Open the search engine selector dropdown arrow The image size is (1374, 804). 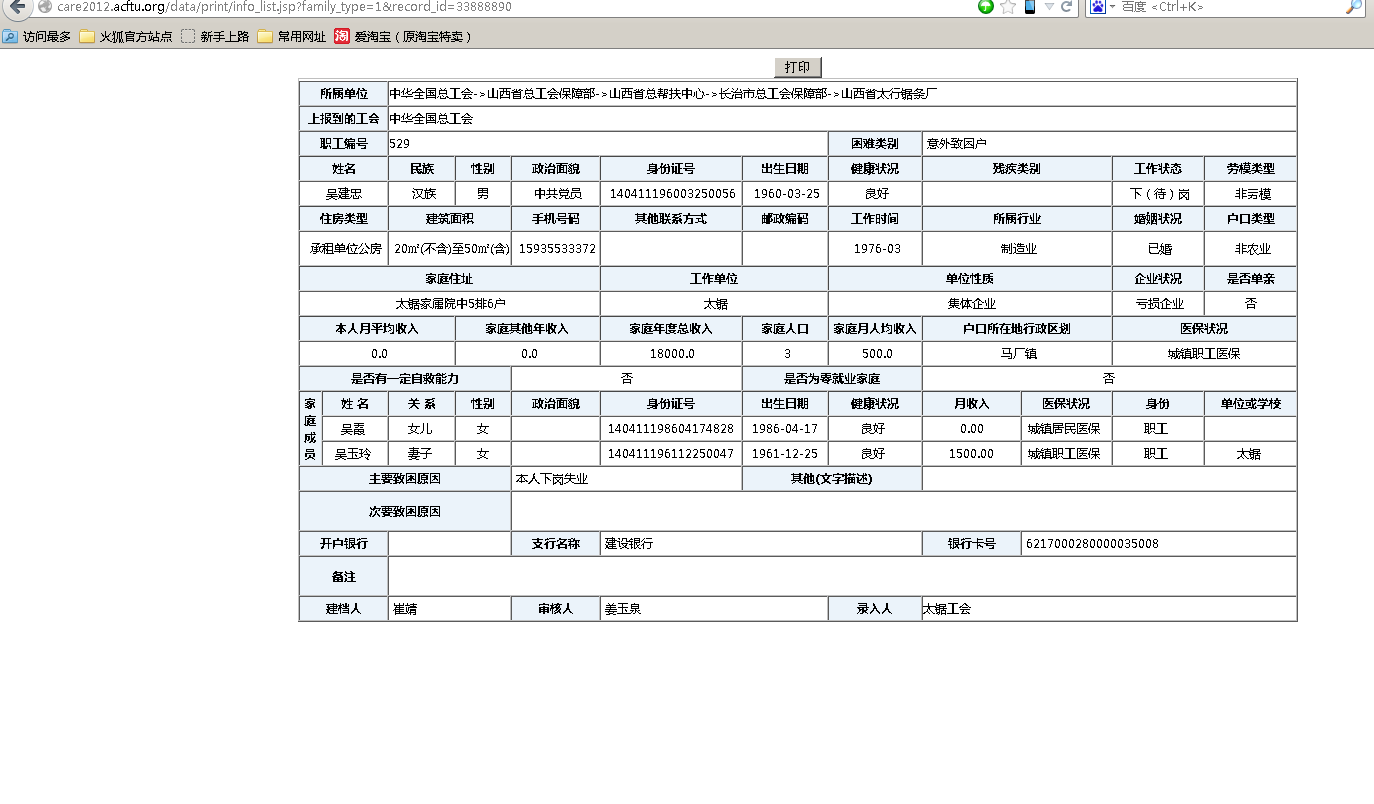(1112, 7)
